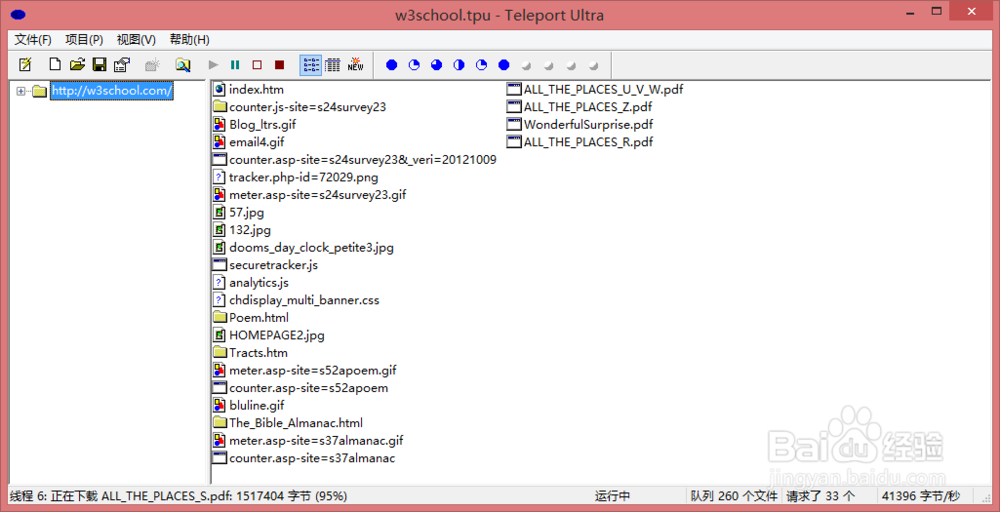1000x512 pixels.
Task: Click the fourth half-filled thread circle
Action: coord(459,64)
